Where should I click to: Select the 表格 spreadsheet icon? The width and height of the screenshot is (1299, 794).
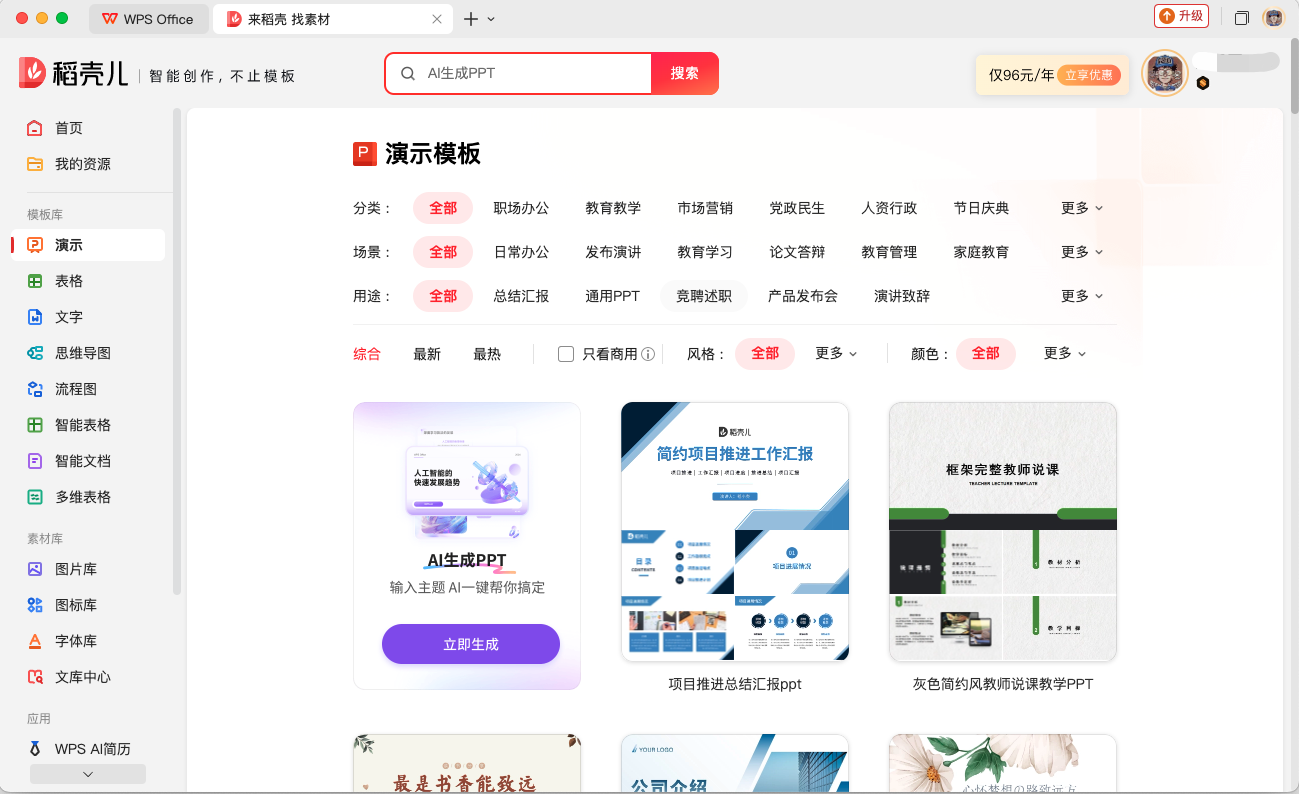(35, 281)
